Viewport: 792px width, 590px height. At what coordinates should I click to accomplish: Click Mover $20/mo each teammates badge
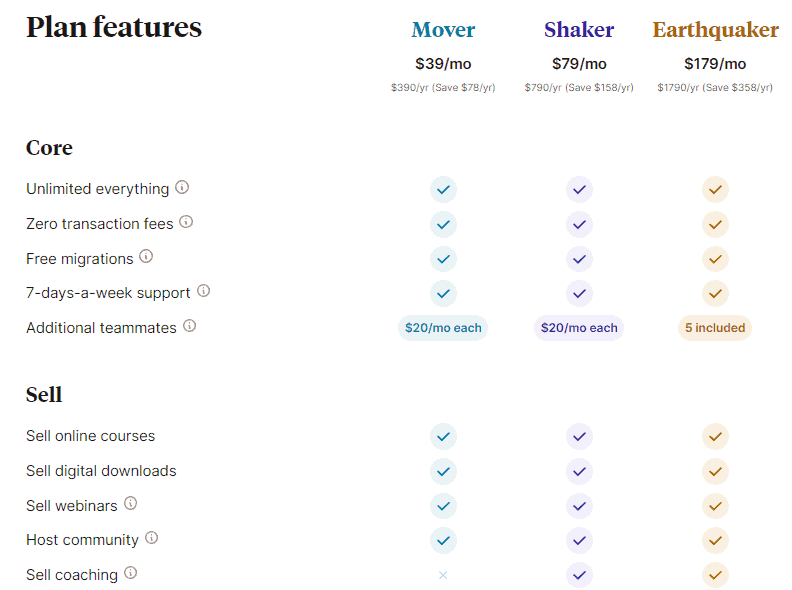443,328
